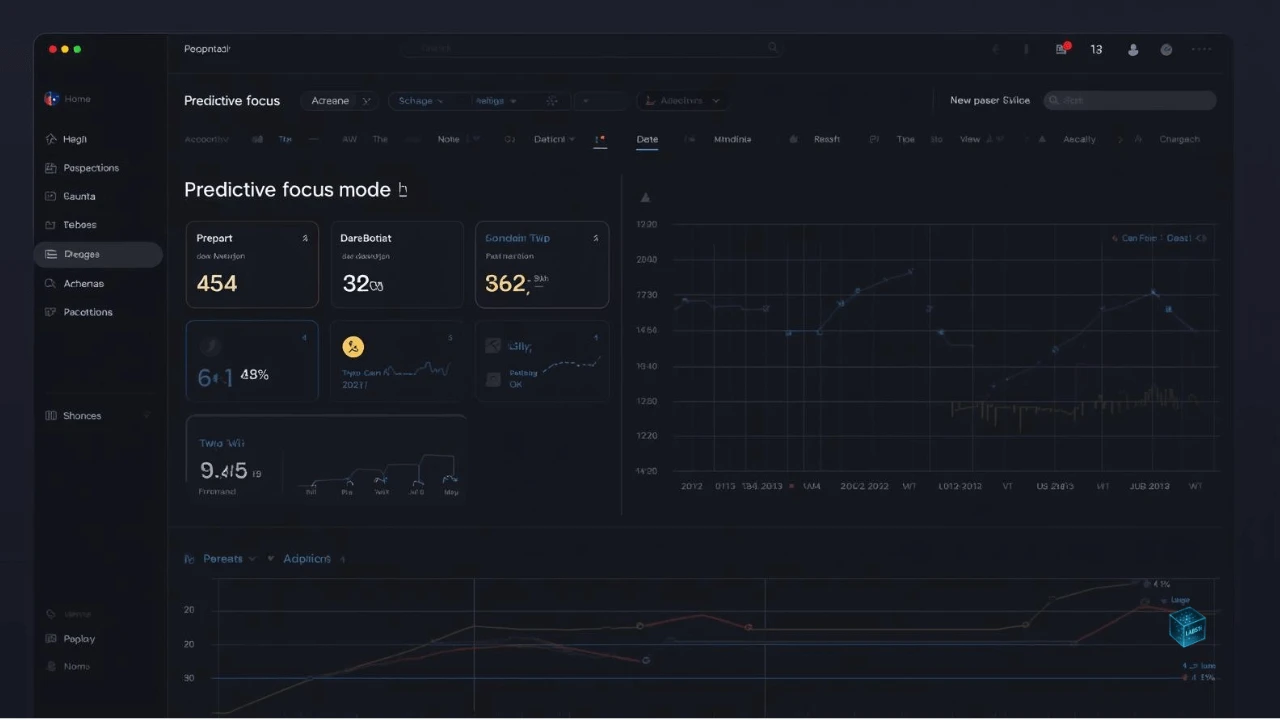Select the Prepart 454 stat card
1280x720 pixels.
[252, 265]
